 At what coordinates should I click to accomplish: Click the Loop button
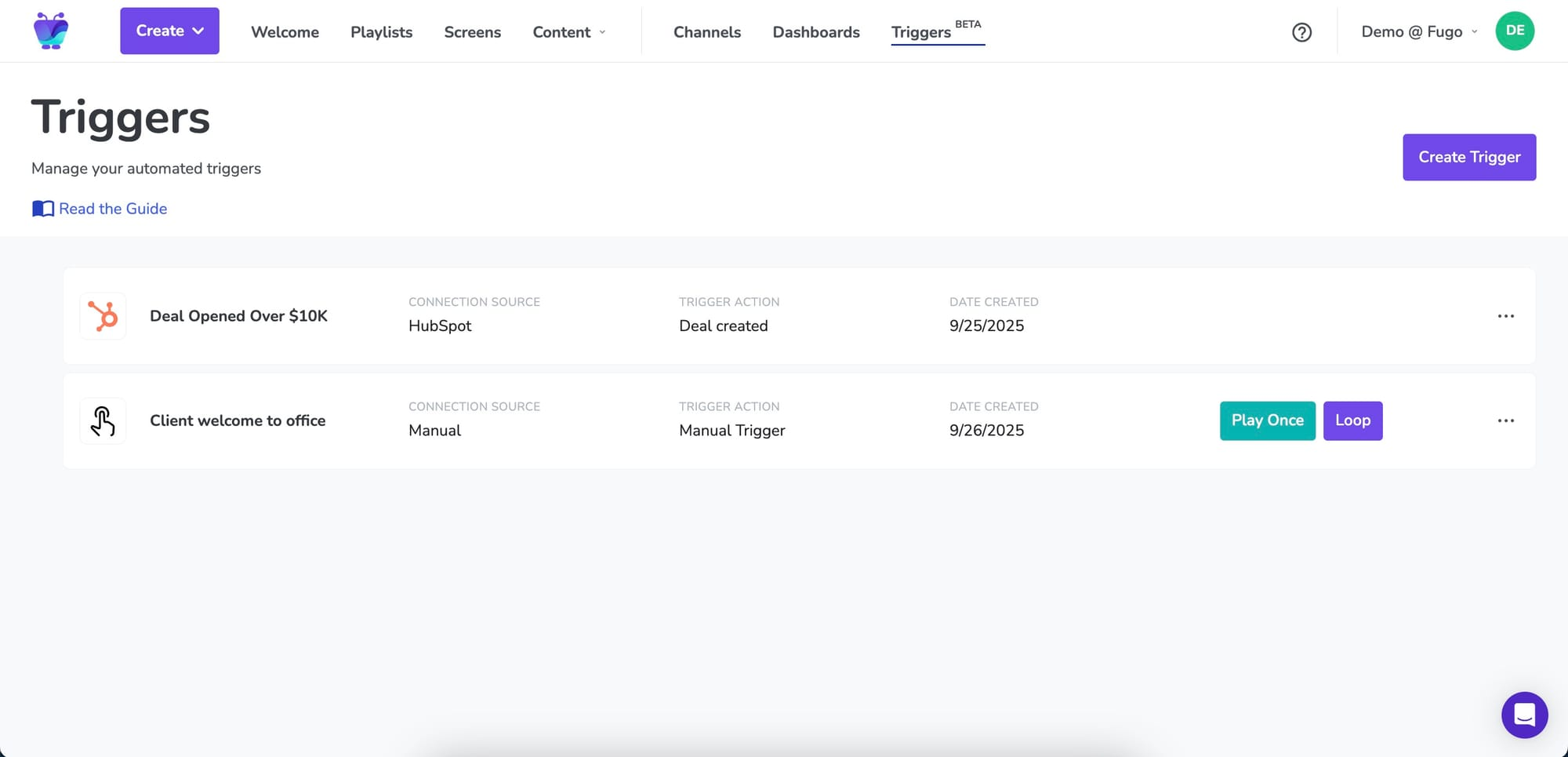(x=1352, y=420)
